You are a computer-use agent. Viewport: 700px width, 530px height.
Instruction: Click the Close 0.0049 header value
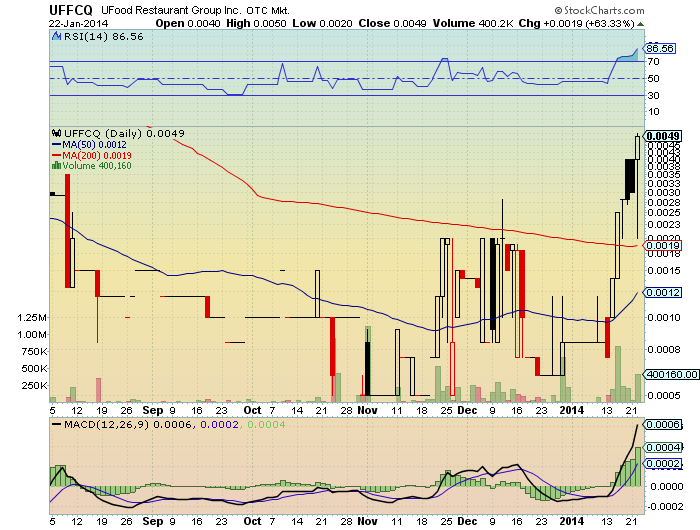392,24
